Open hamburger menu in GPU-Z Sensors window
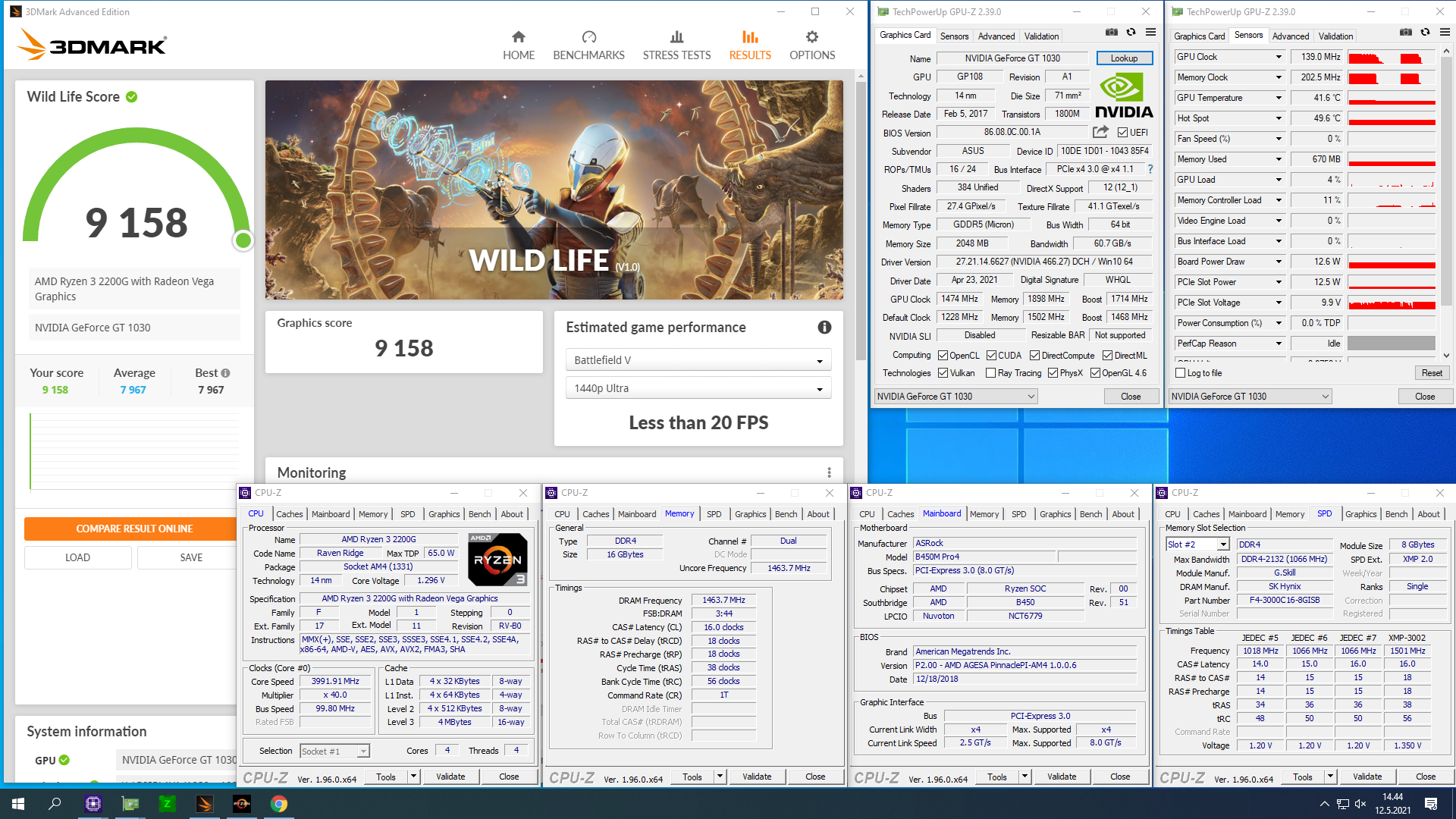The height and width of the screenshot is (819, 1456). (x=1445, y=33)
